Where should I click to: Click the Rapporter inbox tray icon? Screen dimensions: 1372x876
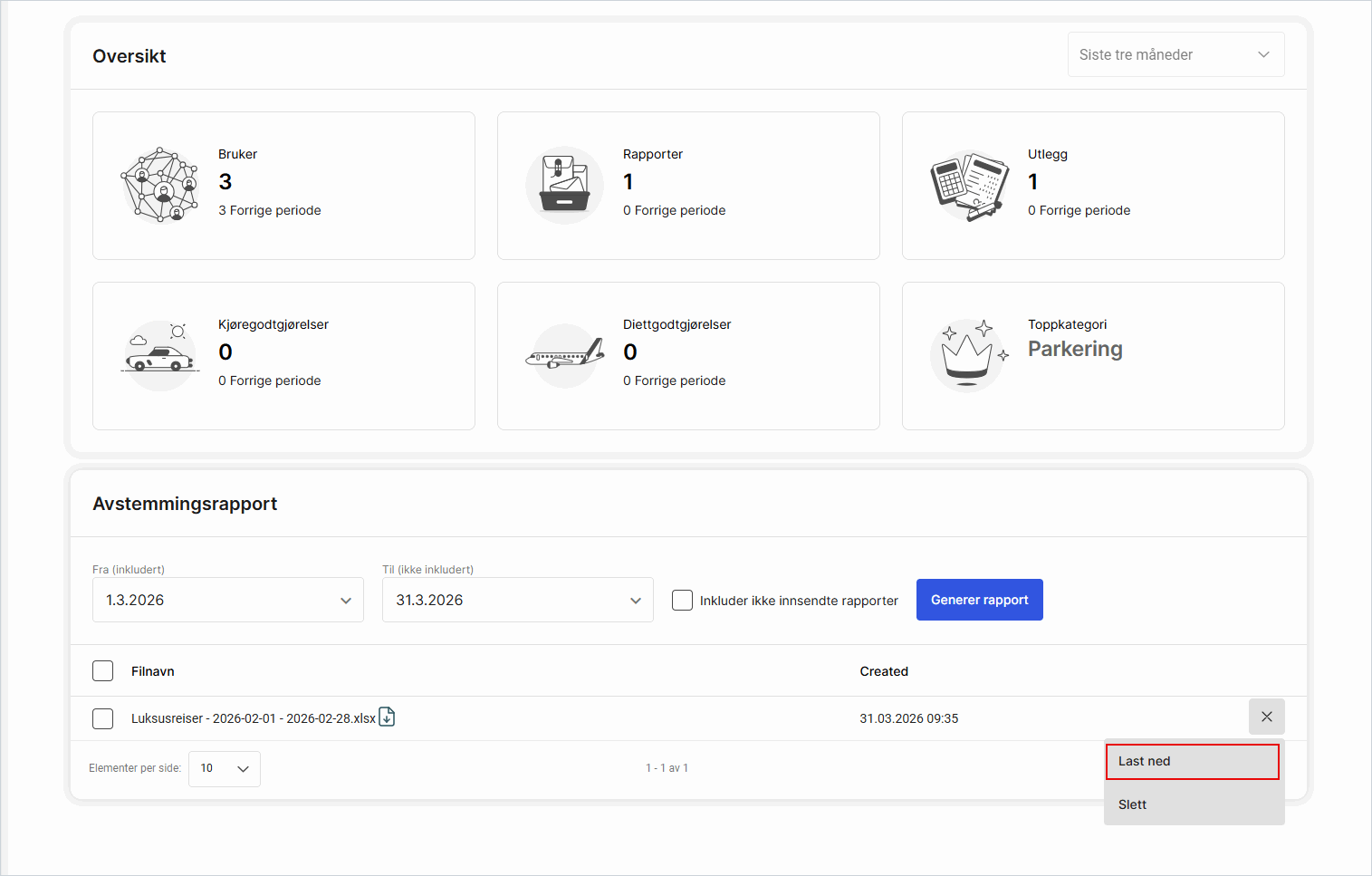tap(564, 186)
